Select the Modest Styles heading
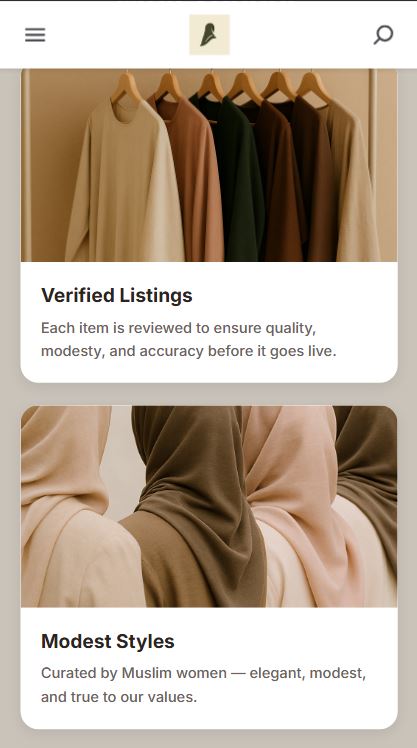Viewport: 417px width, 748px height. pyautogui.click(x=108, y=641)
